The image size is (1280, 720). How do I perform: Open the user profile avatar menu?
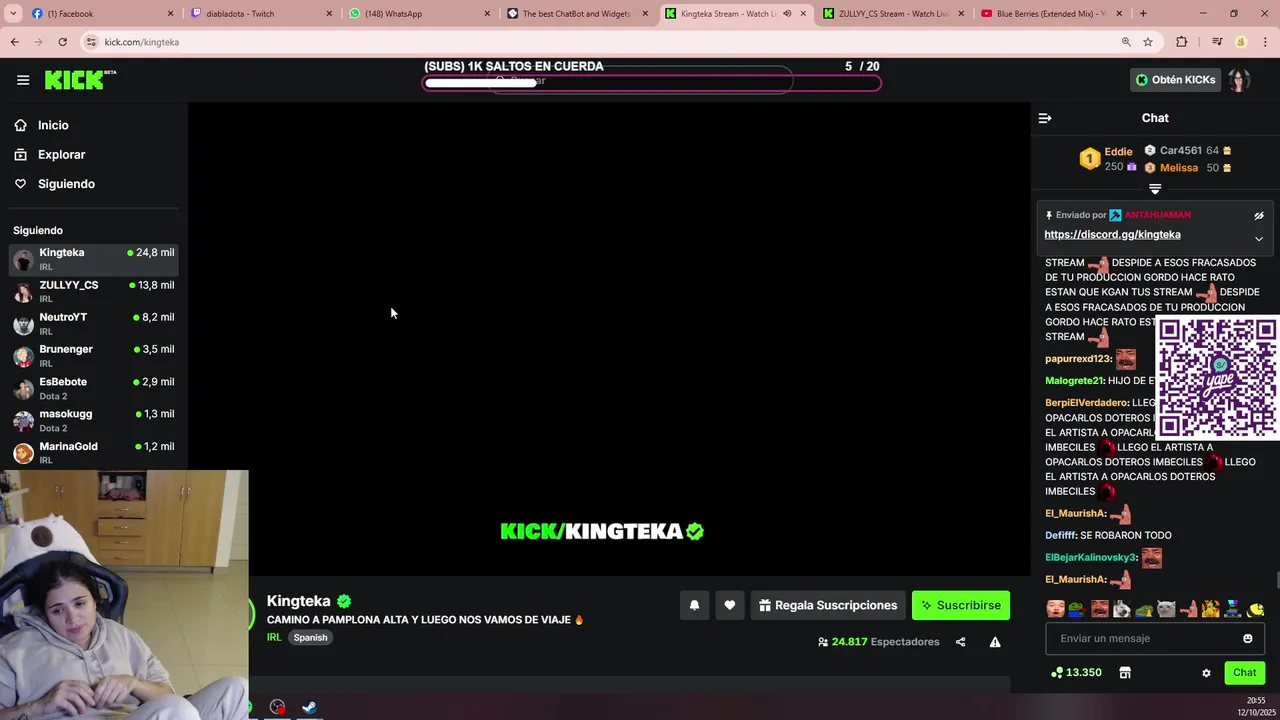[x=1239, y=80]
